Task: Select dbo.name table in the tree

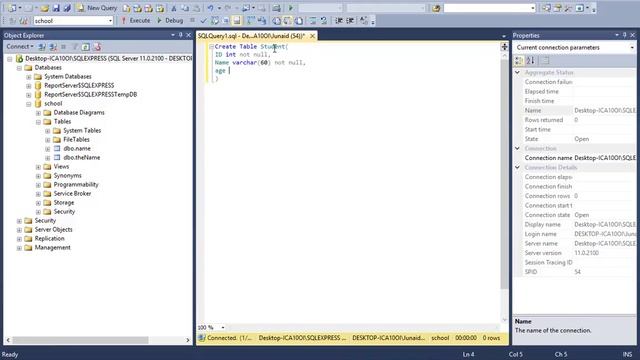Action: coord(77,149)
